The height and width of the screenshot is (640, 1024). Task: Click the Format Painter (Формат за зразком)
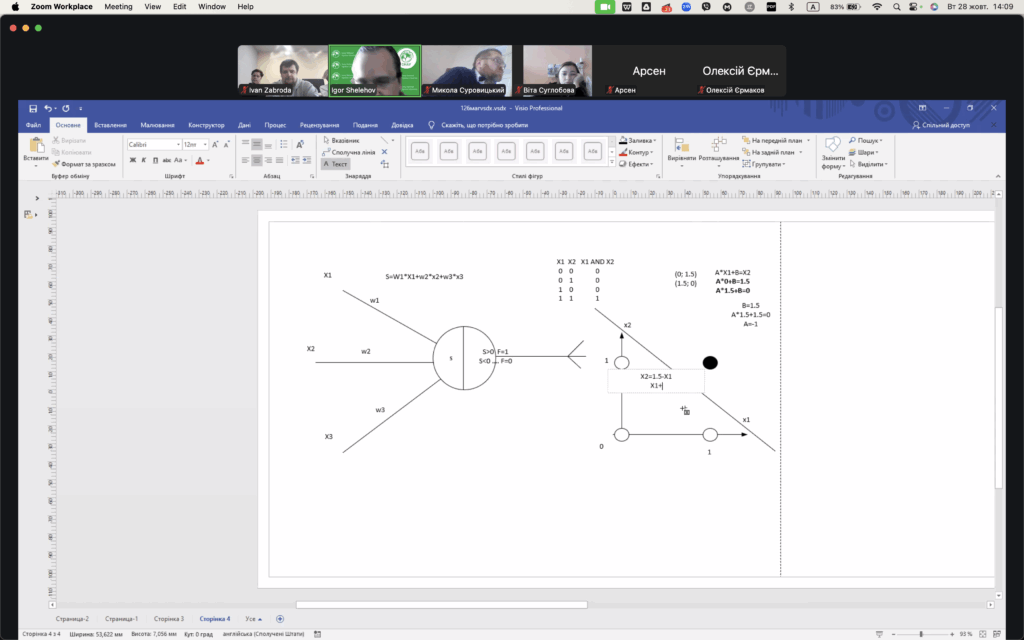click(88, 164)
